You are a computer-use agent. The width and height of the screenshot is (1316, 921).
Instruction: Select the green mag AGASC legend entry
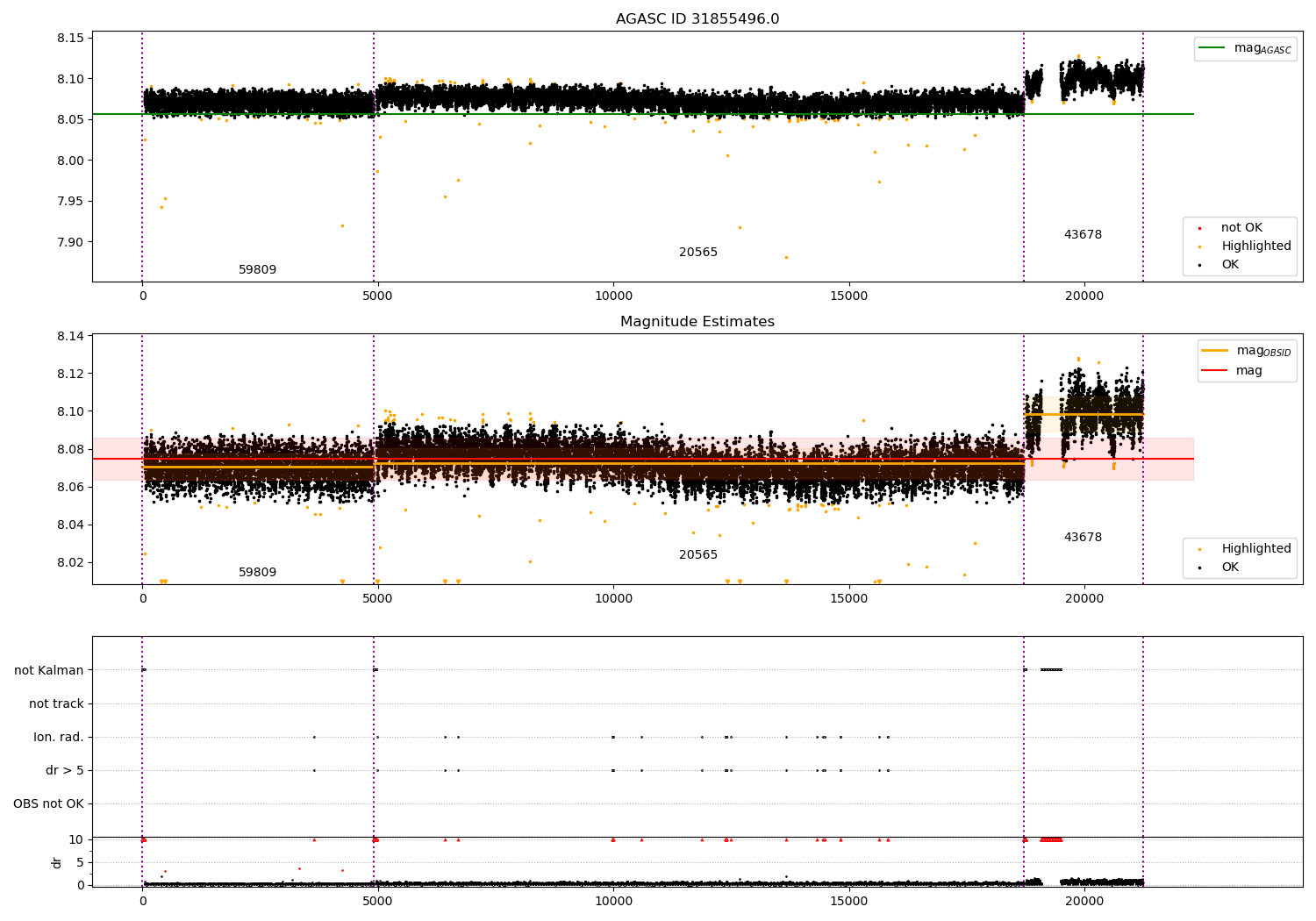pyautogui.click(x=1245, y=48)
